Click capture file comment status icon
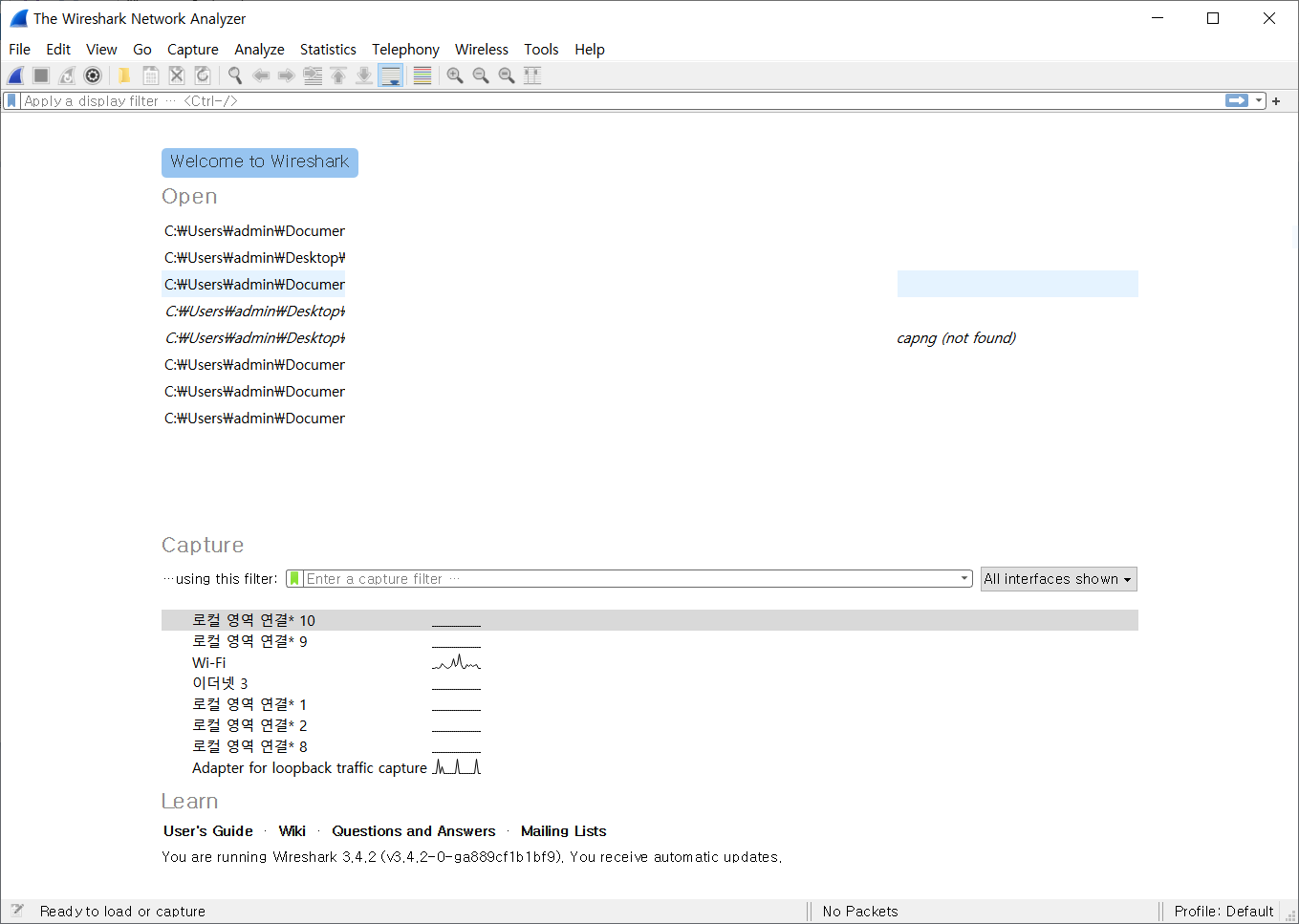 click(x=16, y=911)
